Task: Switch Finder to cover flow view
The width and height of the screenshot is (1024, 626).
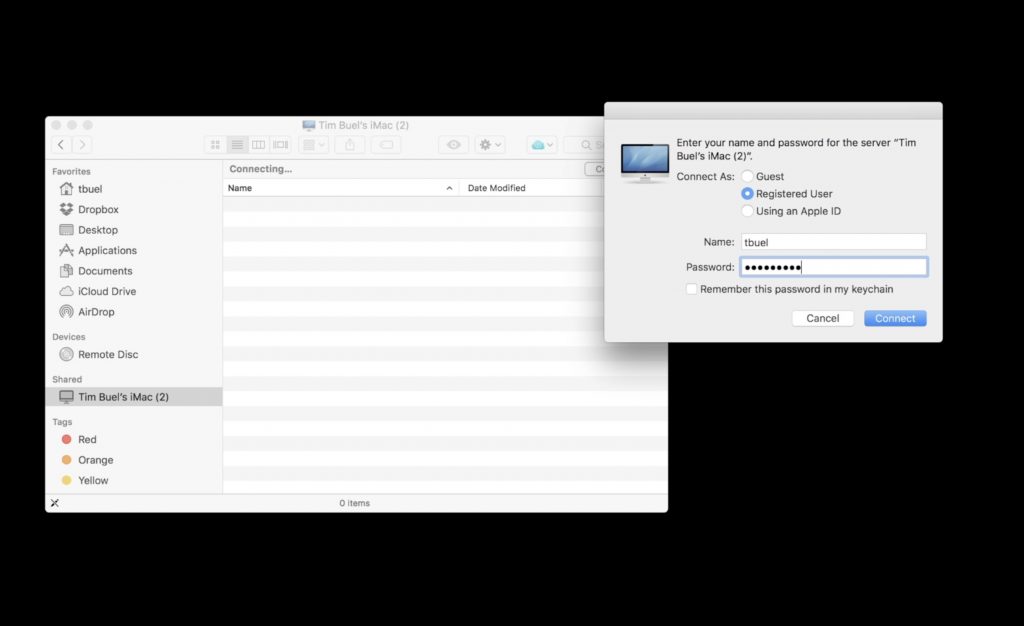Action: pos(281,144)
